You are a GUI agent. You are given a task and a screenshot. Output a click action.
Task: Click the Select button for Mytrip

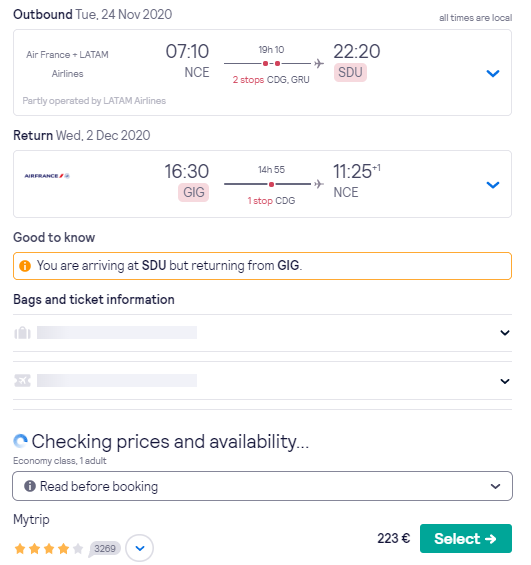pos(465,538)
